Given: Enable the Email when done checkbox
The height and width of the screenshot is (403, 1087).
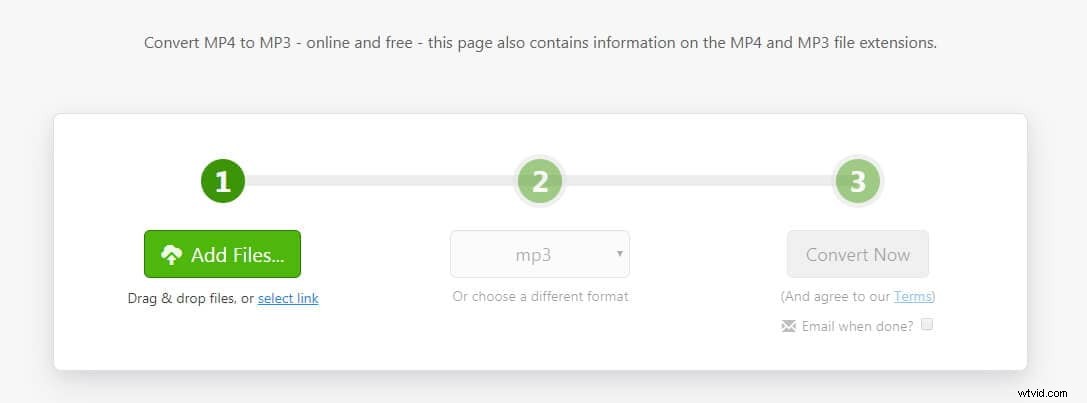Looking at the screenshot, I should [927, 324].
